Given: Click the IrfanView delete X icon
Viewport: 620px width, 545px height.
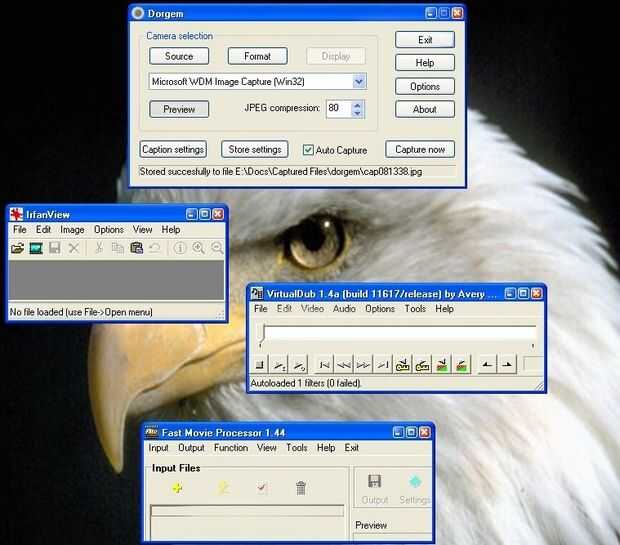Looking at the screenshot, I should point(74,248).
